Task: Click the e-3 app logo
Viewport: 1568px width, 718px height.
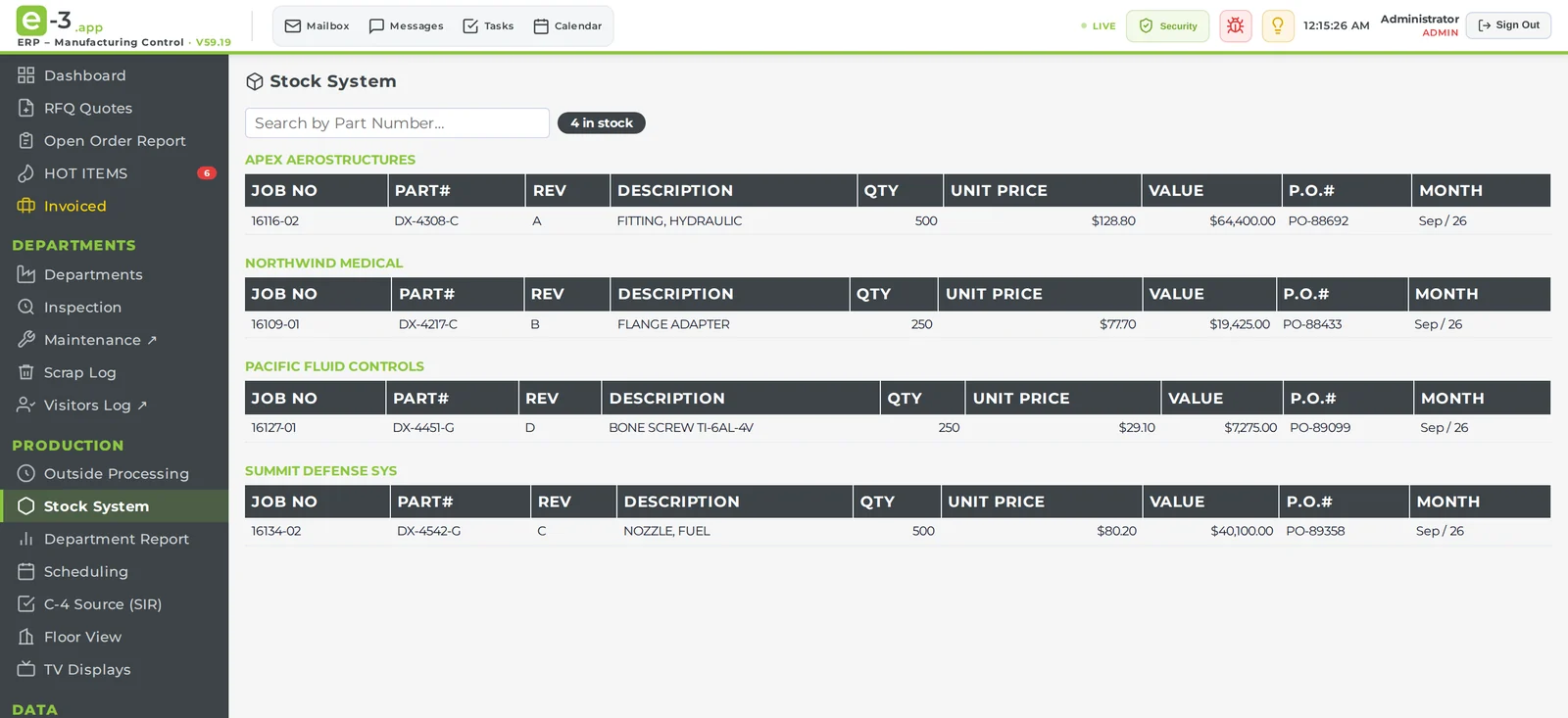Action: click(x=59, y=21)
